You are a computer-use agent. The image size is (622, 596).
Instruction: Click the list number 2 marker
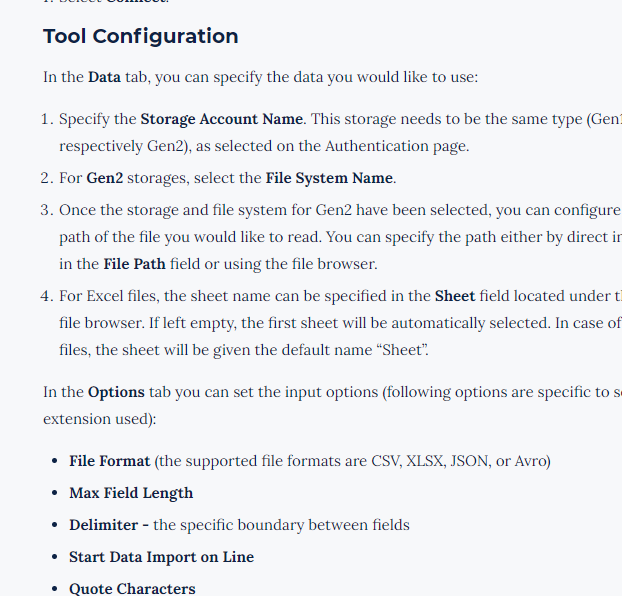46,179
